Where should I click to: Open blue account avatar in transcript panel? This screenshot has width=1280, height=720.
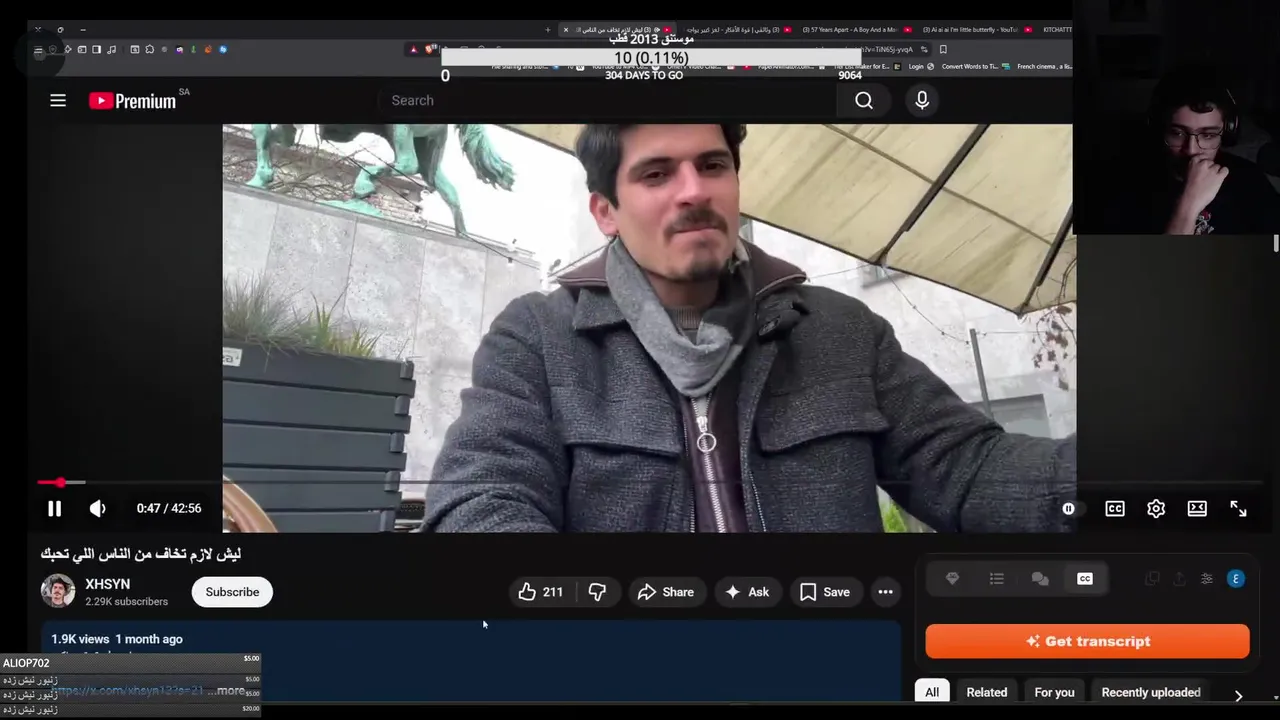[x=1236, y=578]
